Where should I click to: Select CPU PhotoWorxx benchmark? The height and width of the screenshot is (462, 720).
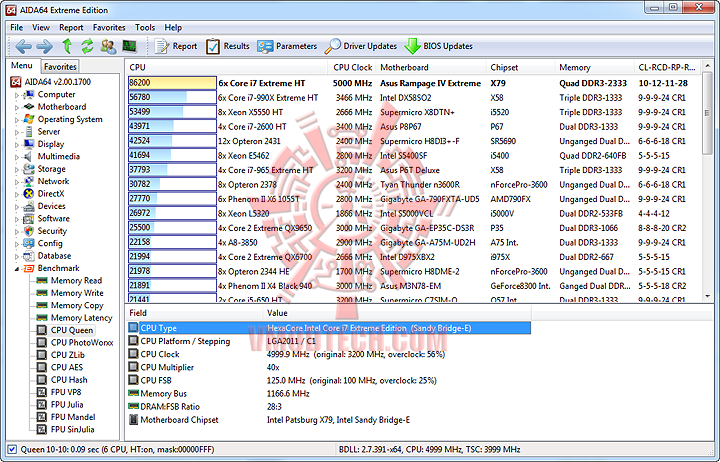82,343
